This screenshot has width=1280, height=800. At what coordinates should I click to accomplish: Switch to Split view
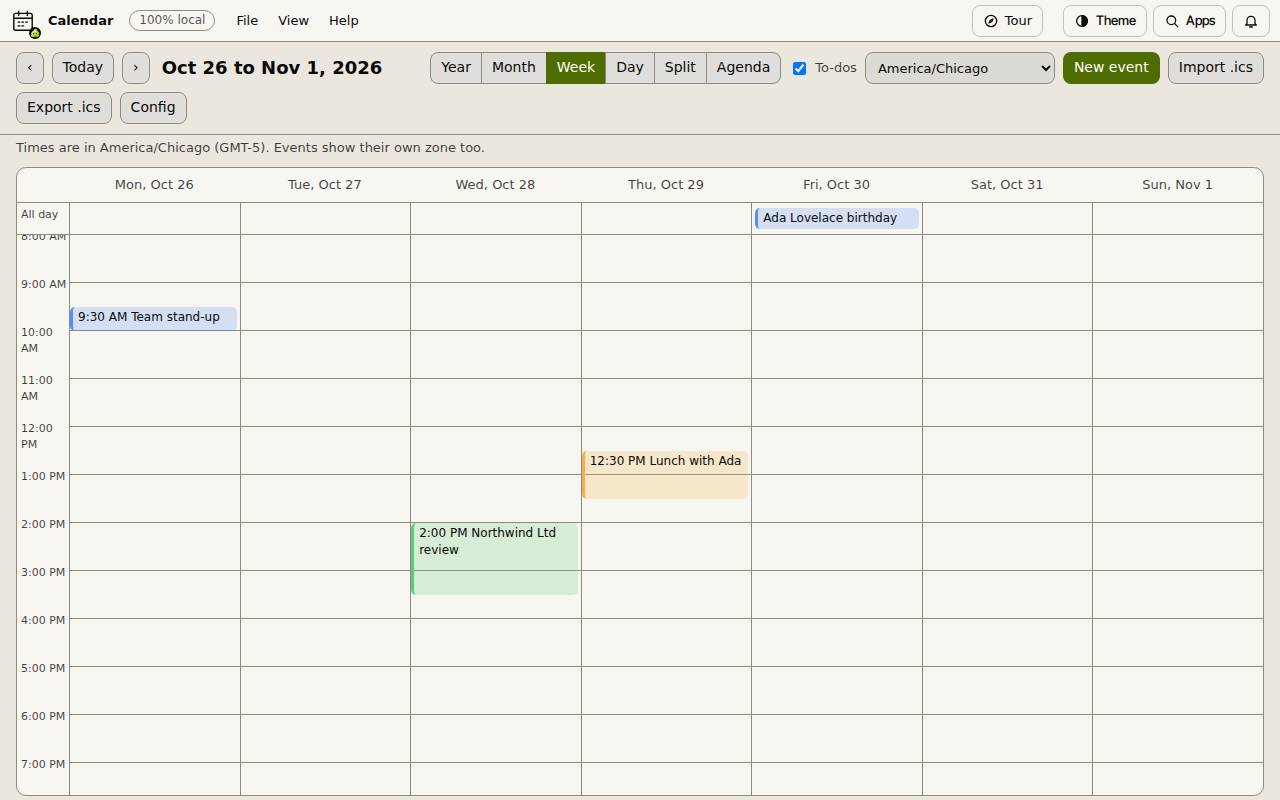coord(680,68)
